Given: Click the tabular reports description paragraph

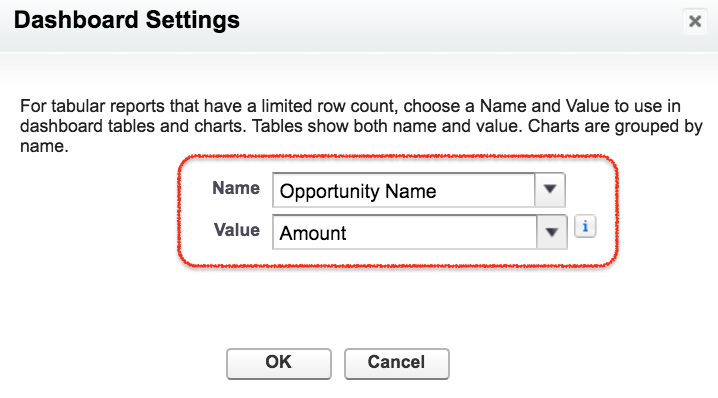Looking at the screenshot, I should click(361, 126).
